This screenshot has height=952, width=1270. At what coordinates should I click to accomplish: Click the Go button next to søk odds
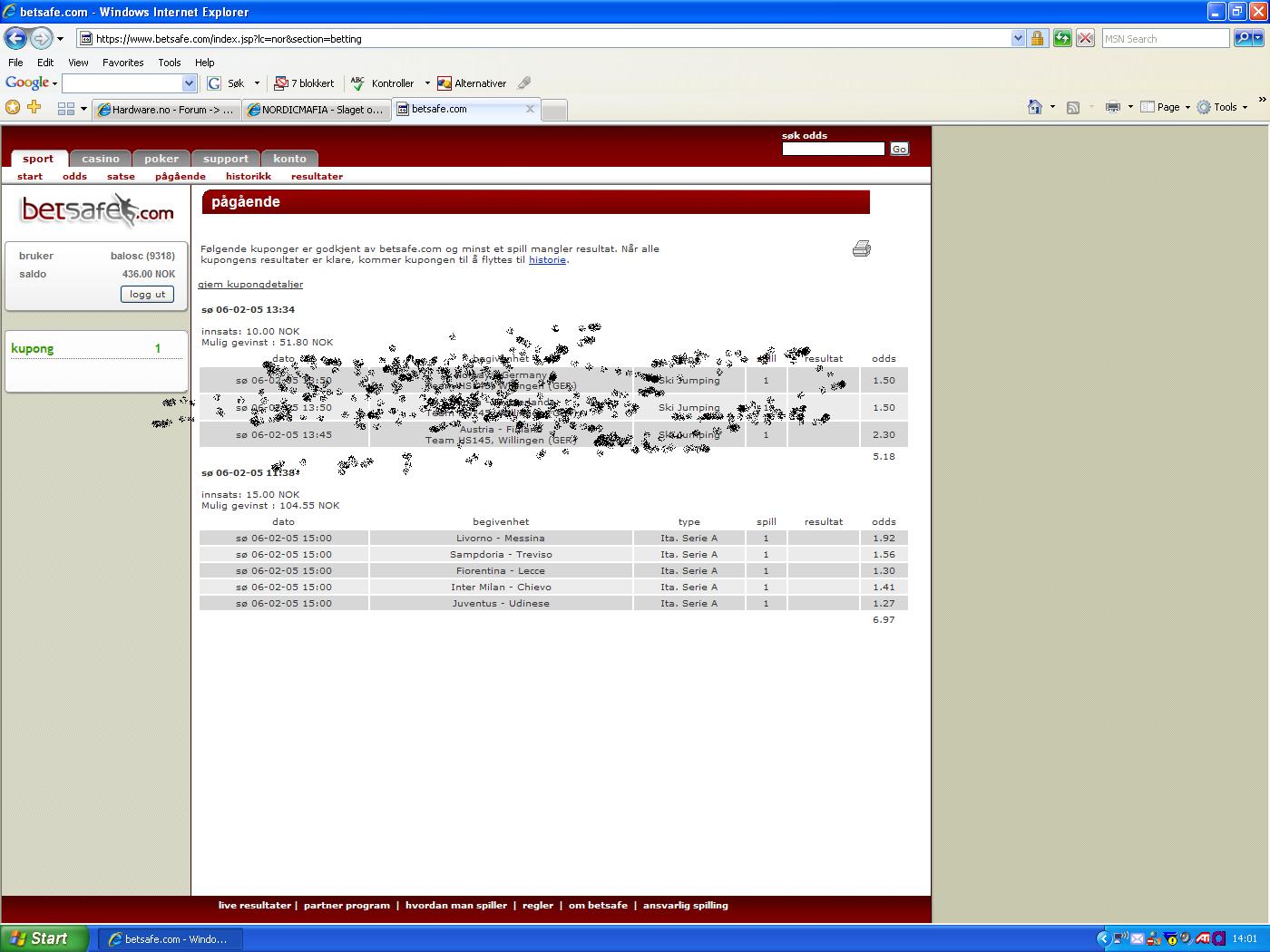(899, 149)
